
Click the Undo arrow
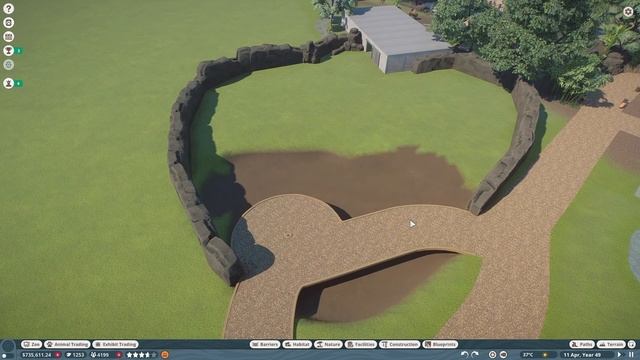coord(464,355)
